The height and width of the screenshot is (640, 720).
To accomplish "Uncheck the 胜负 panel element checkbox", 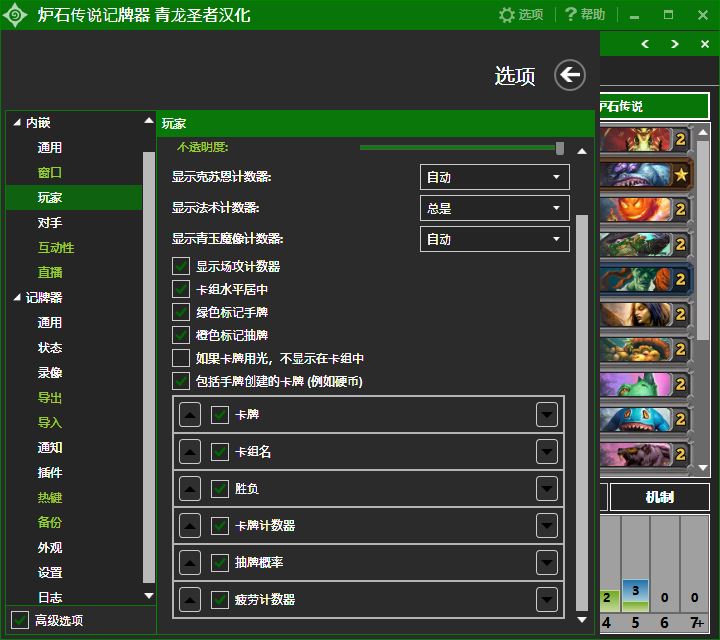I will (220, 488).
